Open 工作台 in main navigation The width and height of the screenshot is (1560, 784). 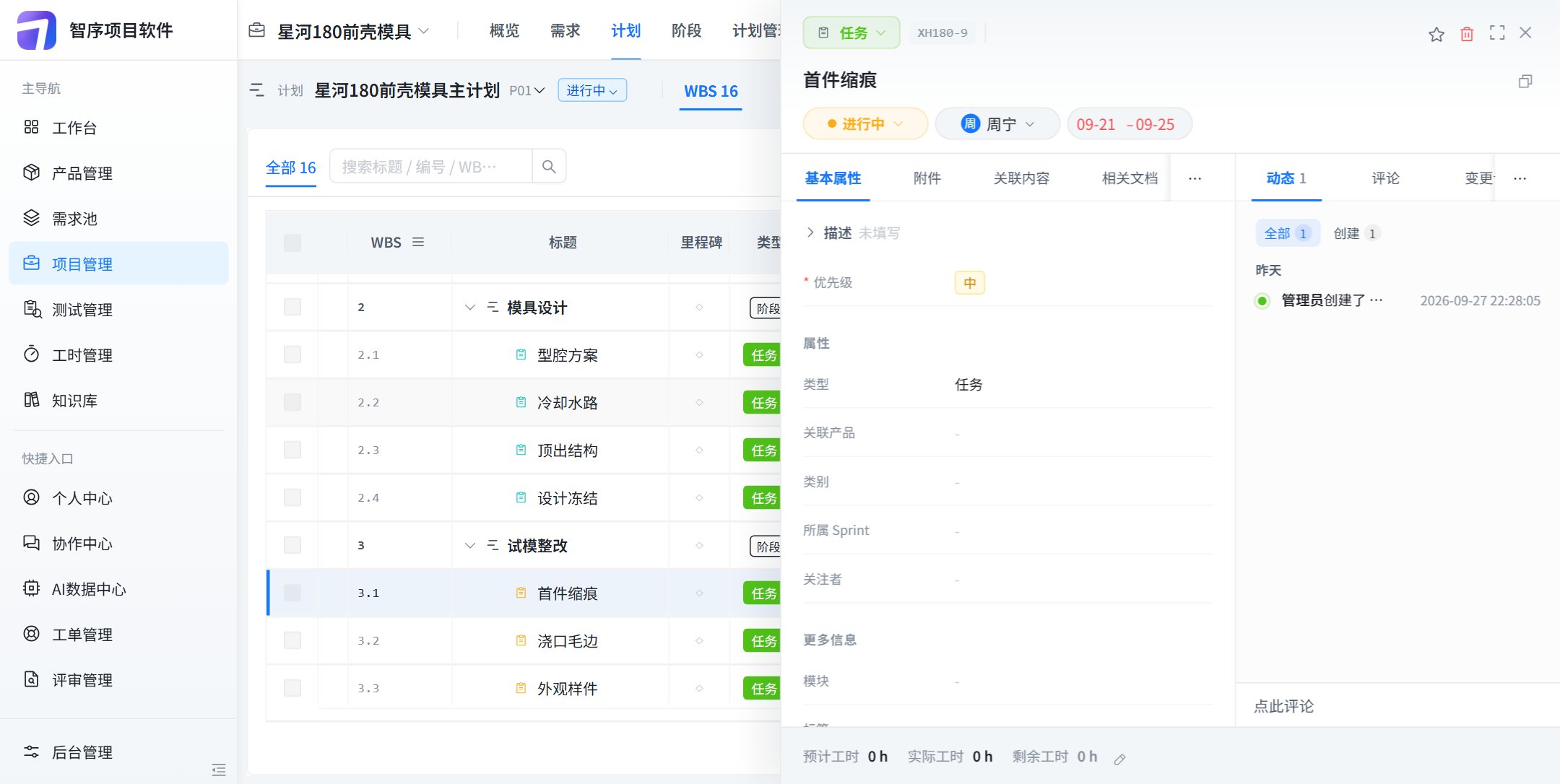click(x=118, y=127)
